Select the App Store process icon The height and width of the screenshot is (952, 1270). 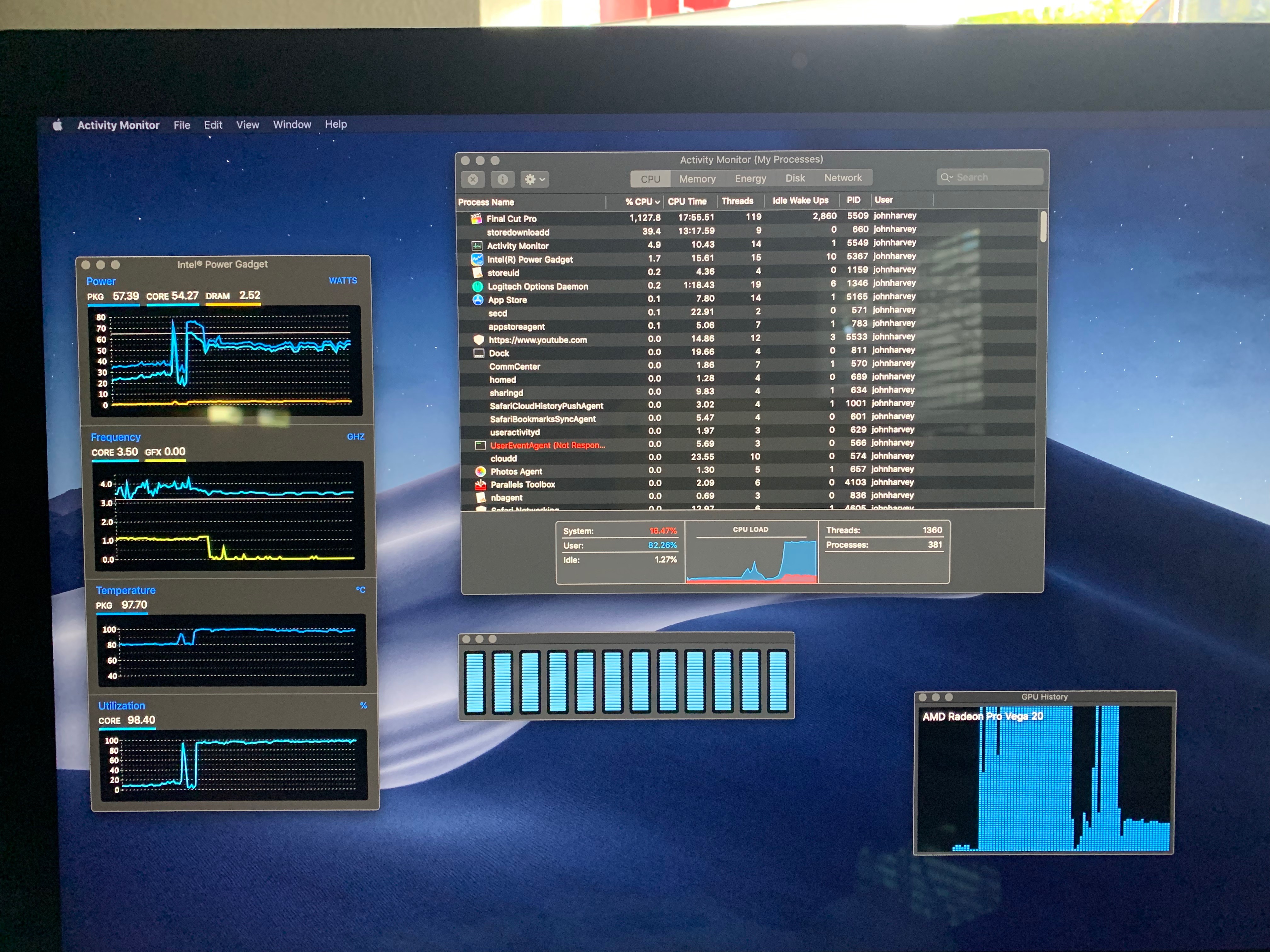click(x=478, y=299)
